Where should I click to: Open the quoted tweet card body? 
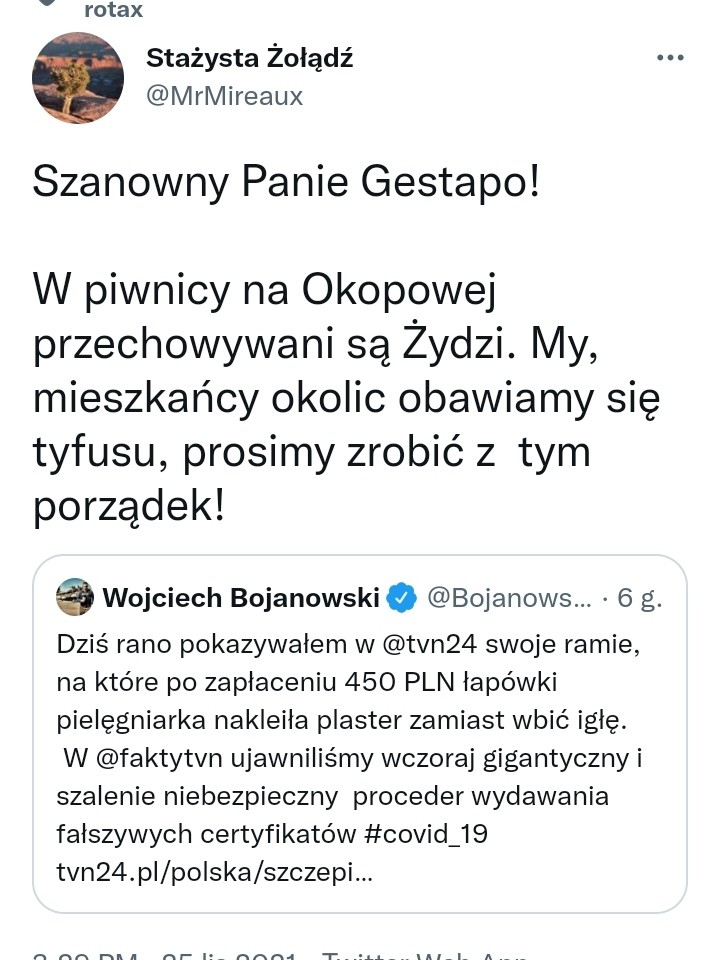[x=360, y=733]
